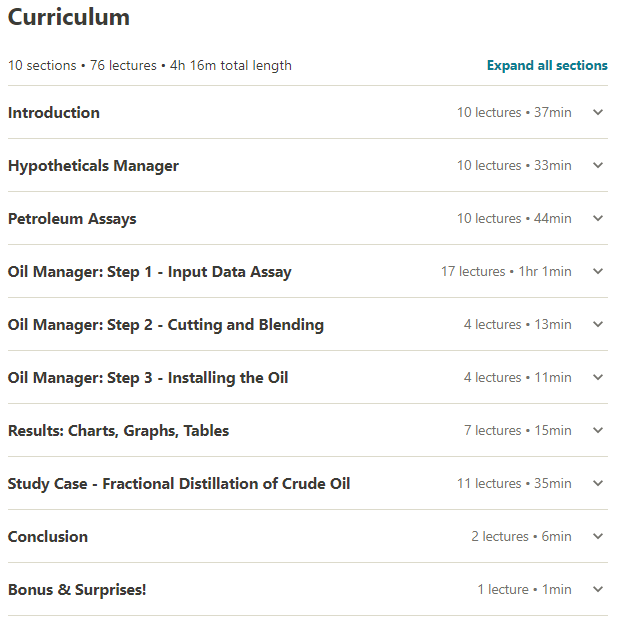The image size is (621, 623).
Task: Click the Expand all sections link
Action: point(547,66)
